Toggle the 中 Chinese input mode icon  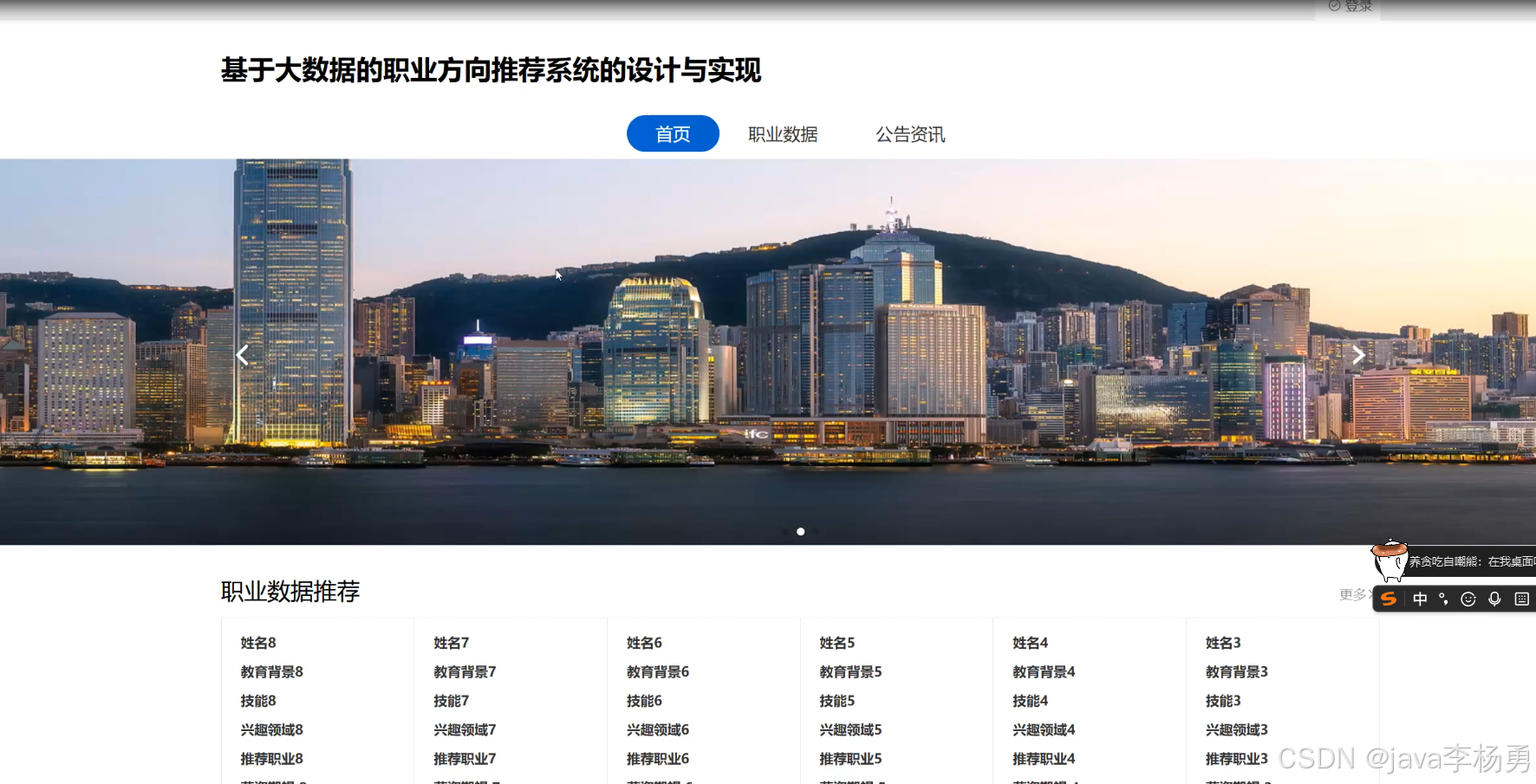tap(1420, 599)
